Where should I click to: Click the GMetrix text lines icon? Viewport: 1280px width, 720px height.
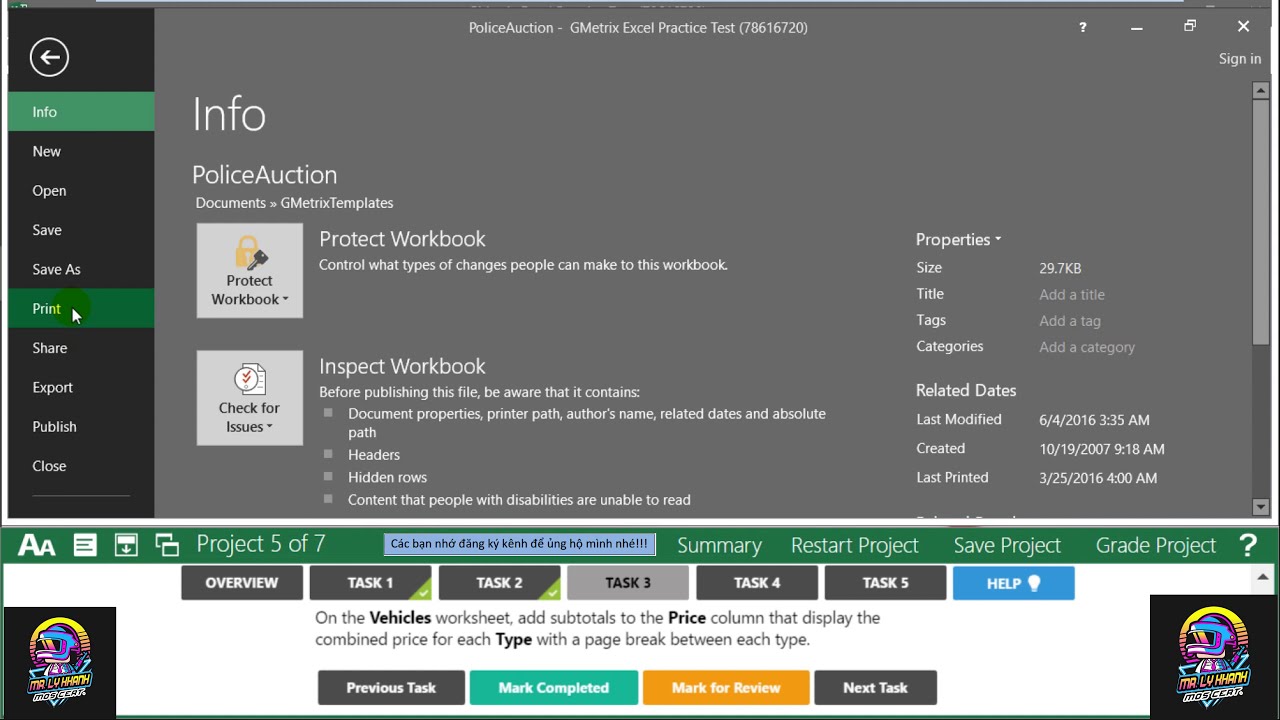85,545
